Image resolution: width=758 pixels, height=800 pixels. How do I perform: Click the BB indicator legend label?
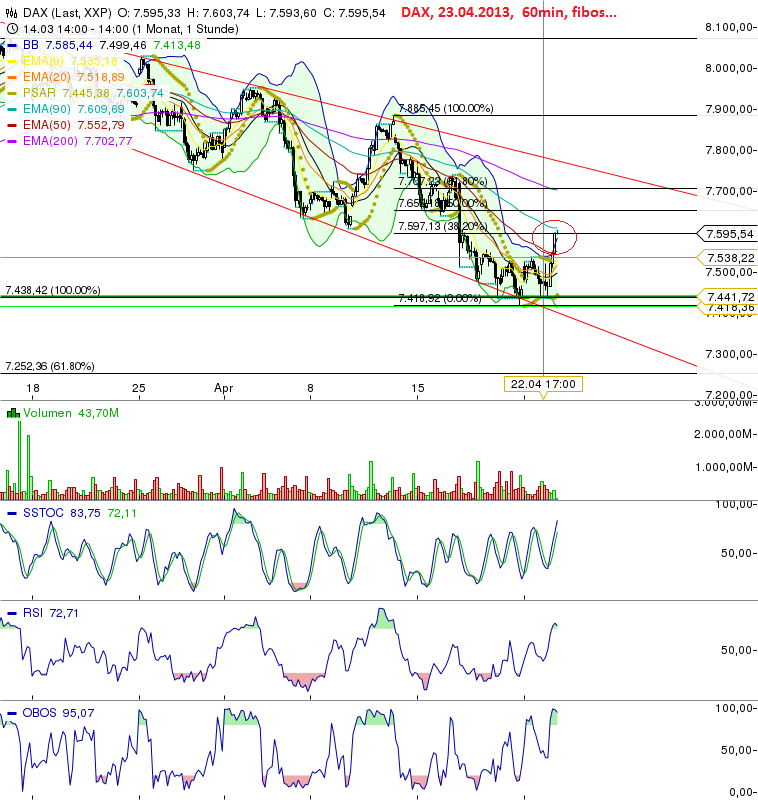click(31, 45)
